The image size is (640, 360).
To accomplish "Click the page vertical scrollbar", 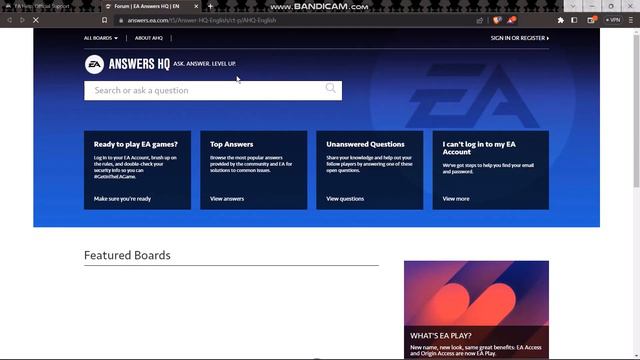I will coord(636,110).
